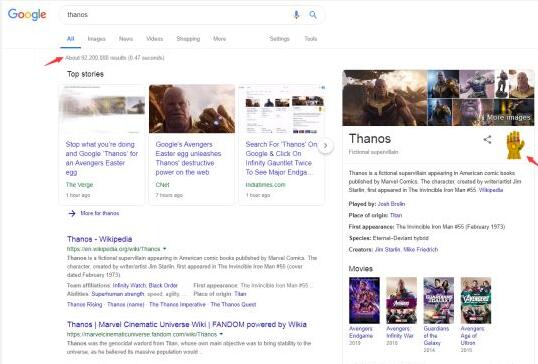This screenshot has width=538, height=364.
Task: Click the Mike Friedrich creator link
Action: (x=421, y=250)
